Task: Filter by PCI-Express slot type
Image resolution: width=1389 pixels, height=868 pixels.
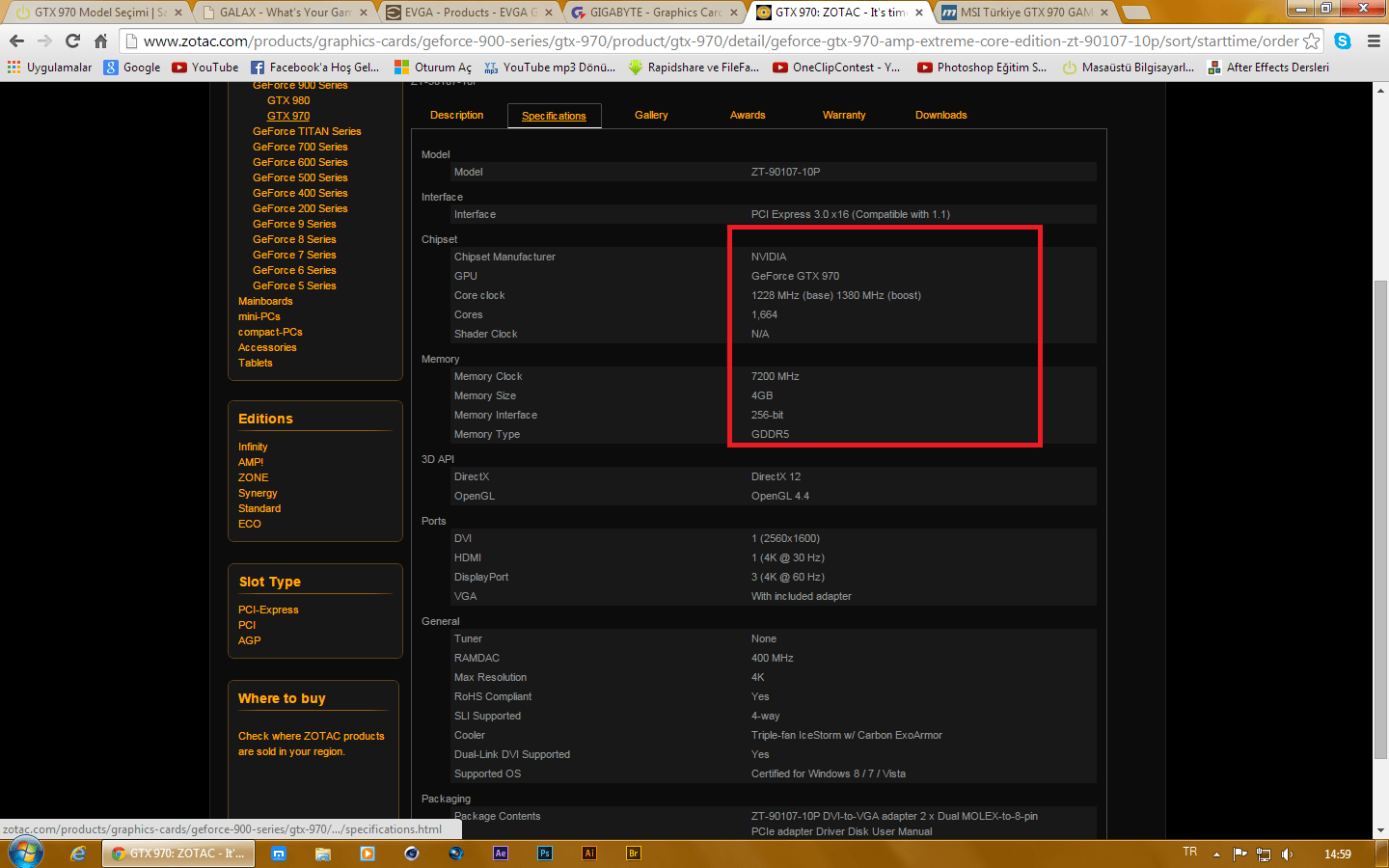Action: [x=268, y=610]
